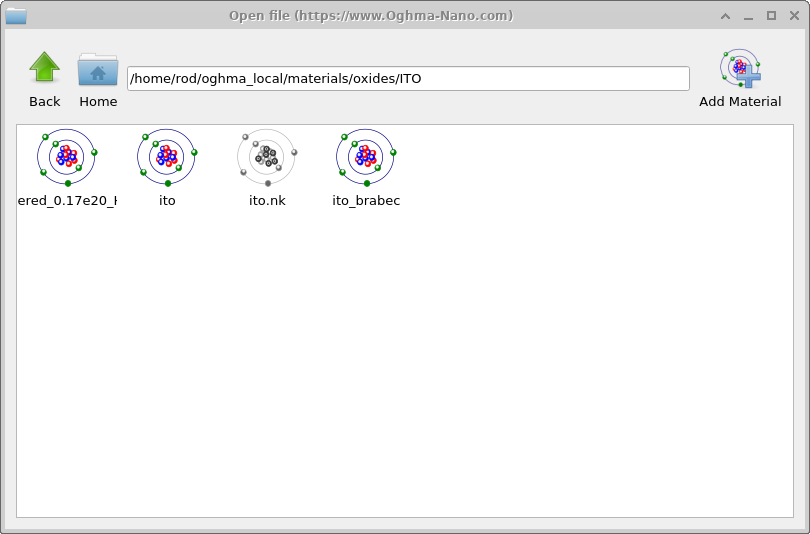Click the 'ito.nk' file name text
The width and height of the screenshot is (810, 534).
267,200
